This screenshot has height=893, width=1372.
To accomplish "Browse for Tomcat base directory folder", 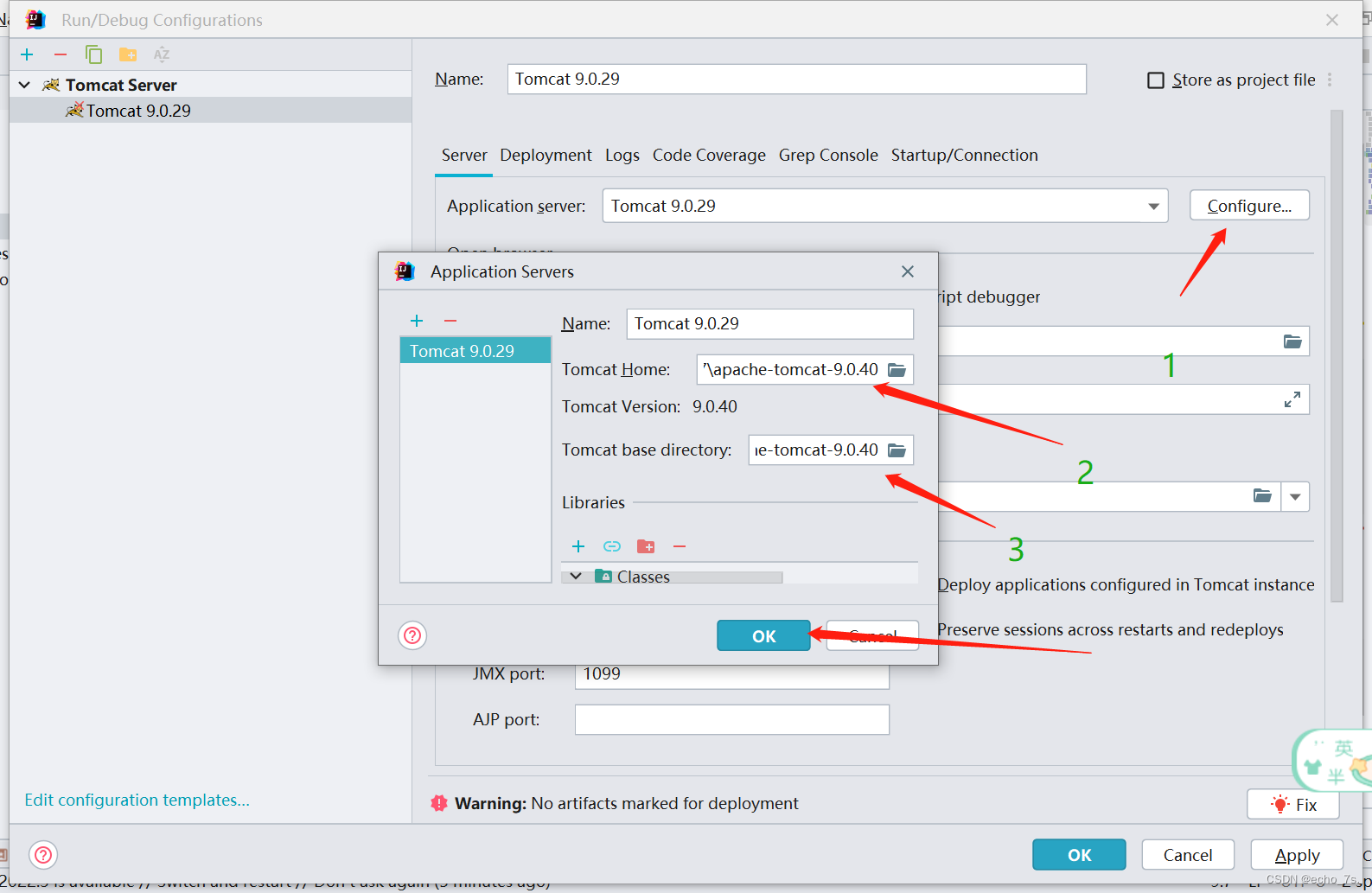I will 897,450.
